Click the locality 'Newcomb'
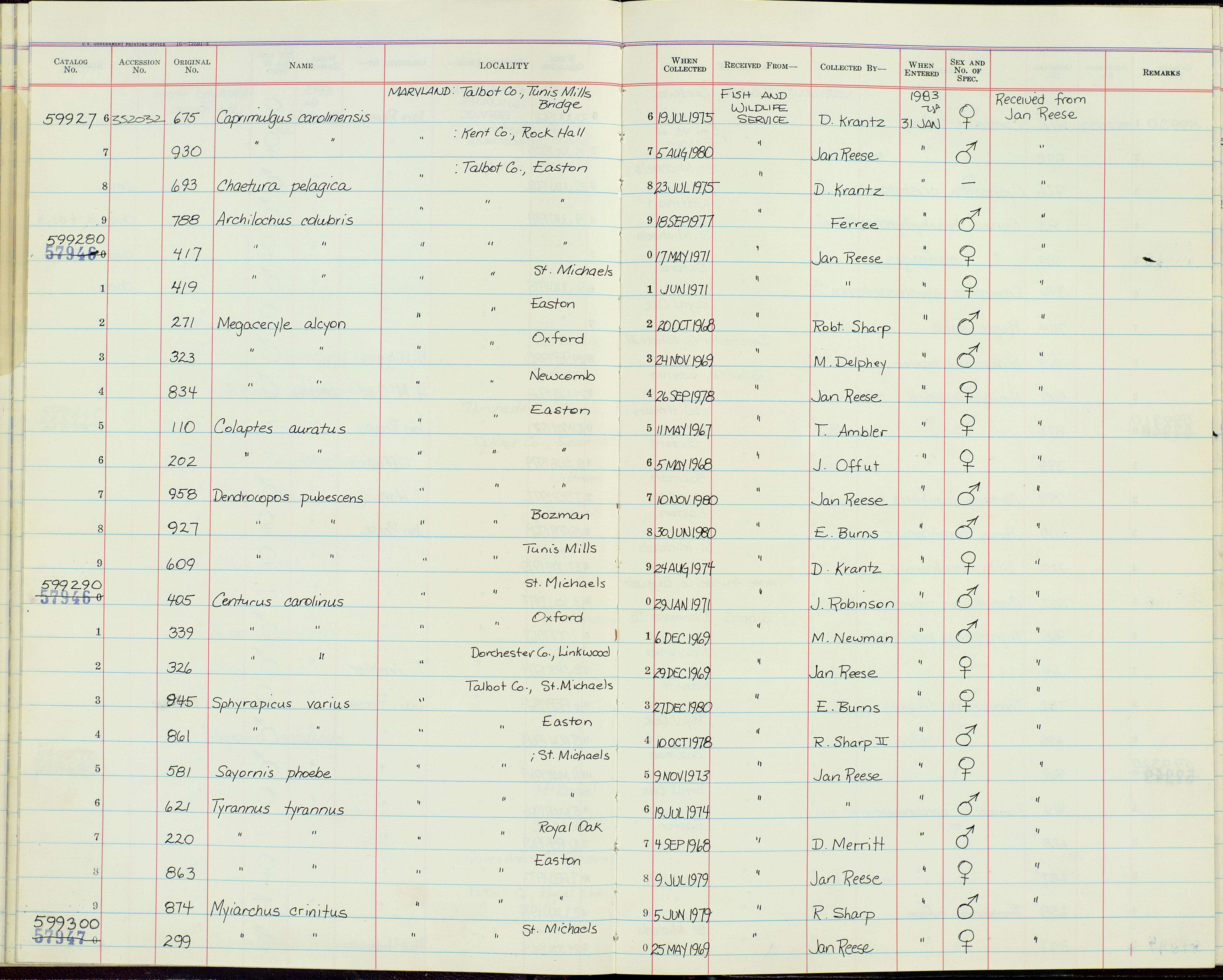The width and height of the screenshot is (1223, 980). [562, 376]
